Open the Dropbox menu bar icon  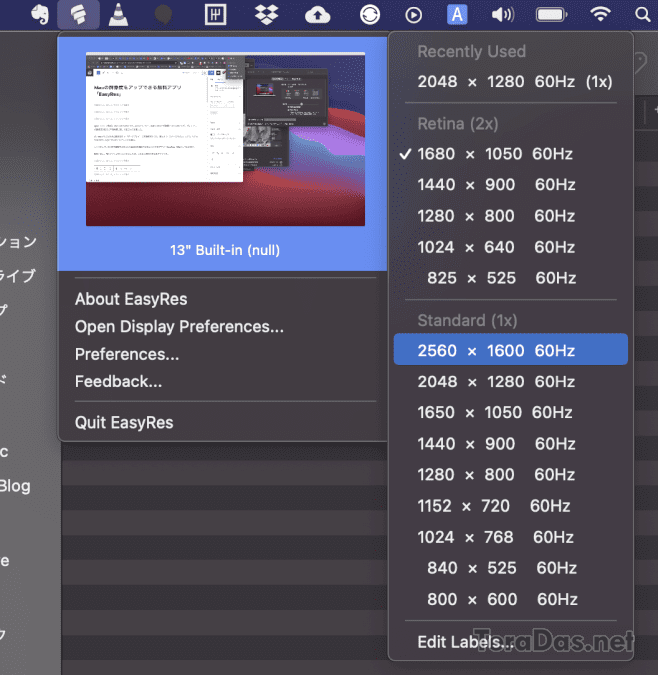(x=266, y=15)
